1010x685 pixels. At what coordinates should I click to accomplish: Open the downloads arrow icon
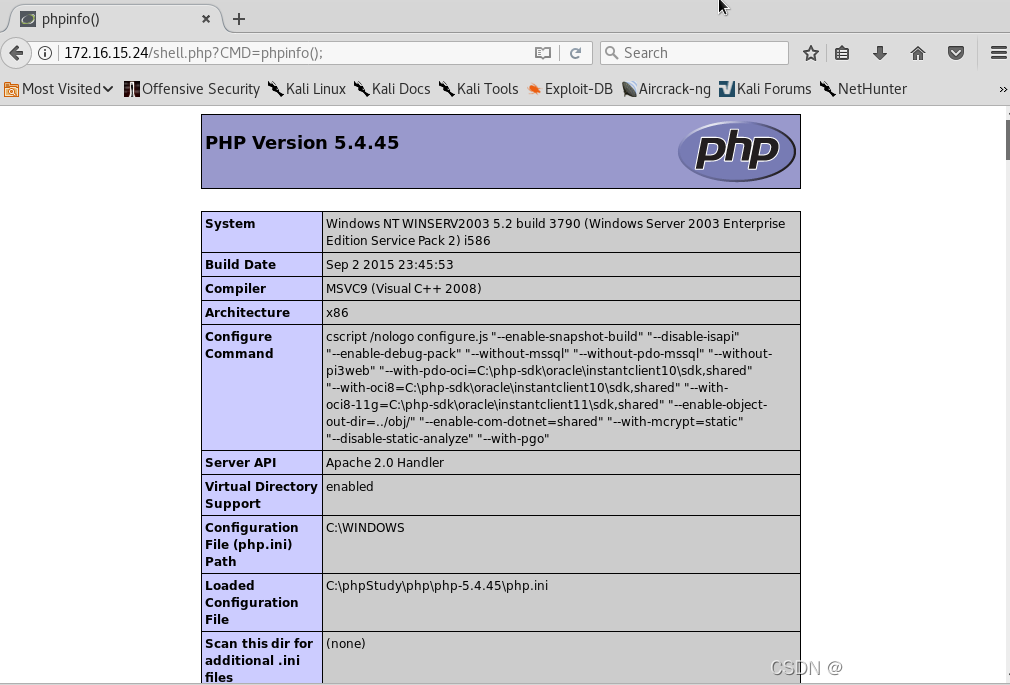pos(880,53)
